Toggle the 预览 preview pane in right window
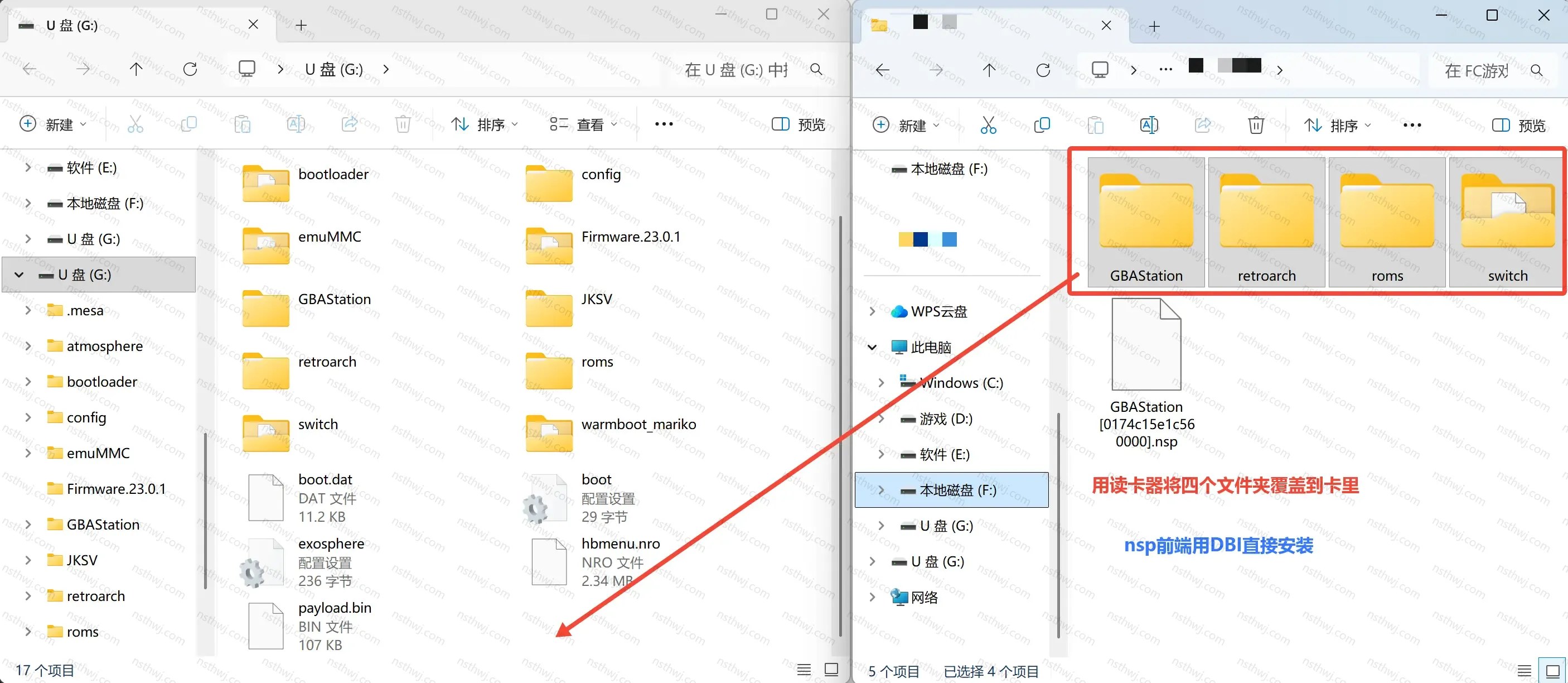The height and width of the screenshot is (683, 1568). pos(1518,126)
